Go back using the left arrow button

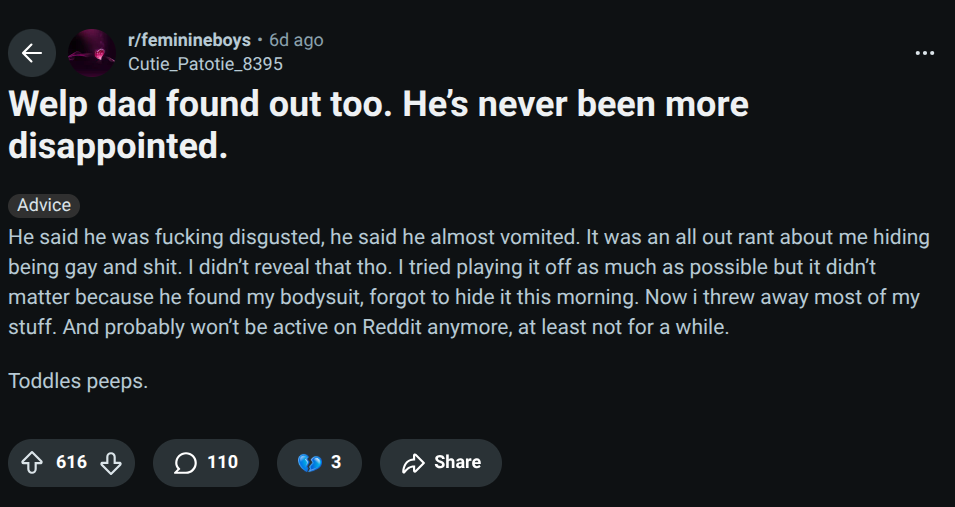pos(32,53)
